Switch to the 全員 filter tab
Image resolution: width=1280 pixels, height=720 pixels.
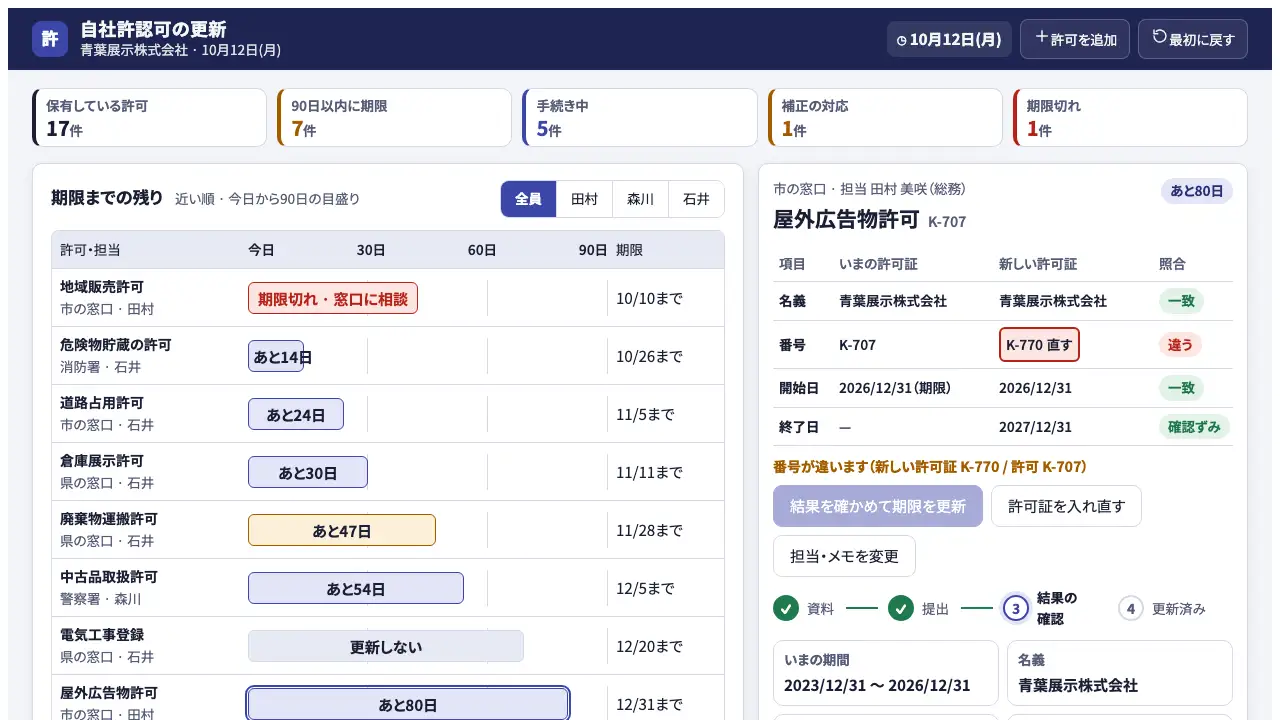[x=528, y=199]
